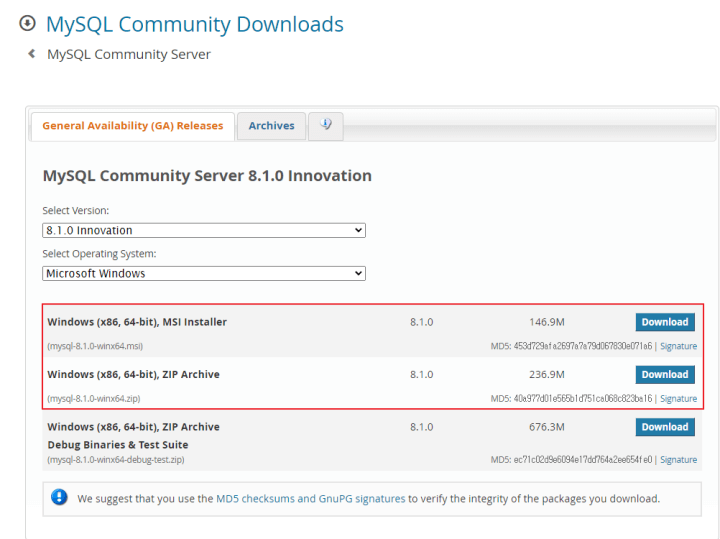The height and width of the screenshot is (539, 720).
Task: Open Signature link for mysql-8.1.0-winx64.msi
Action: pos(678,346)
